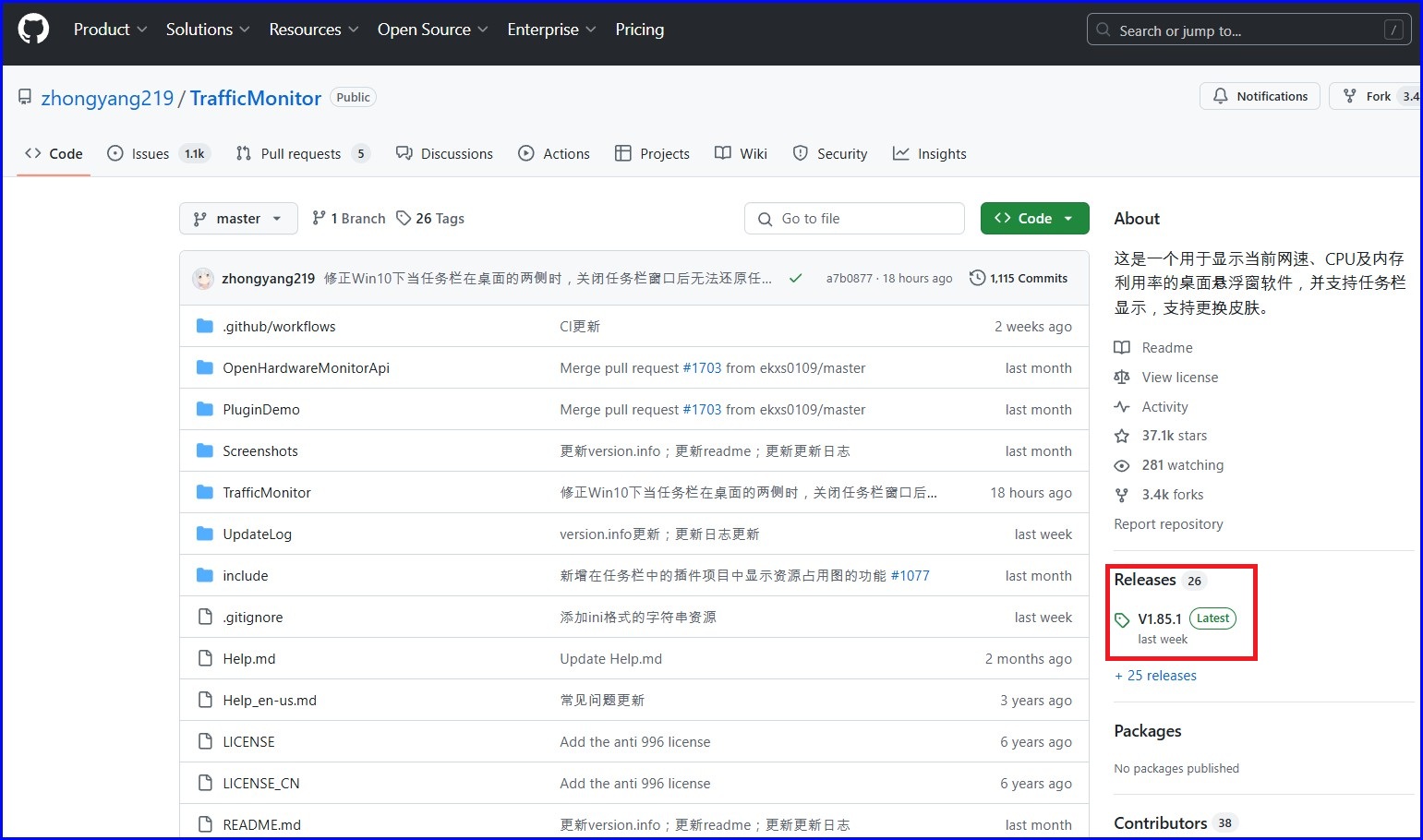Click the Go to file search box
1423x840 pixels.
[x=854, y=219]
